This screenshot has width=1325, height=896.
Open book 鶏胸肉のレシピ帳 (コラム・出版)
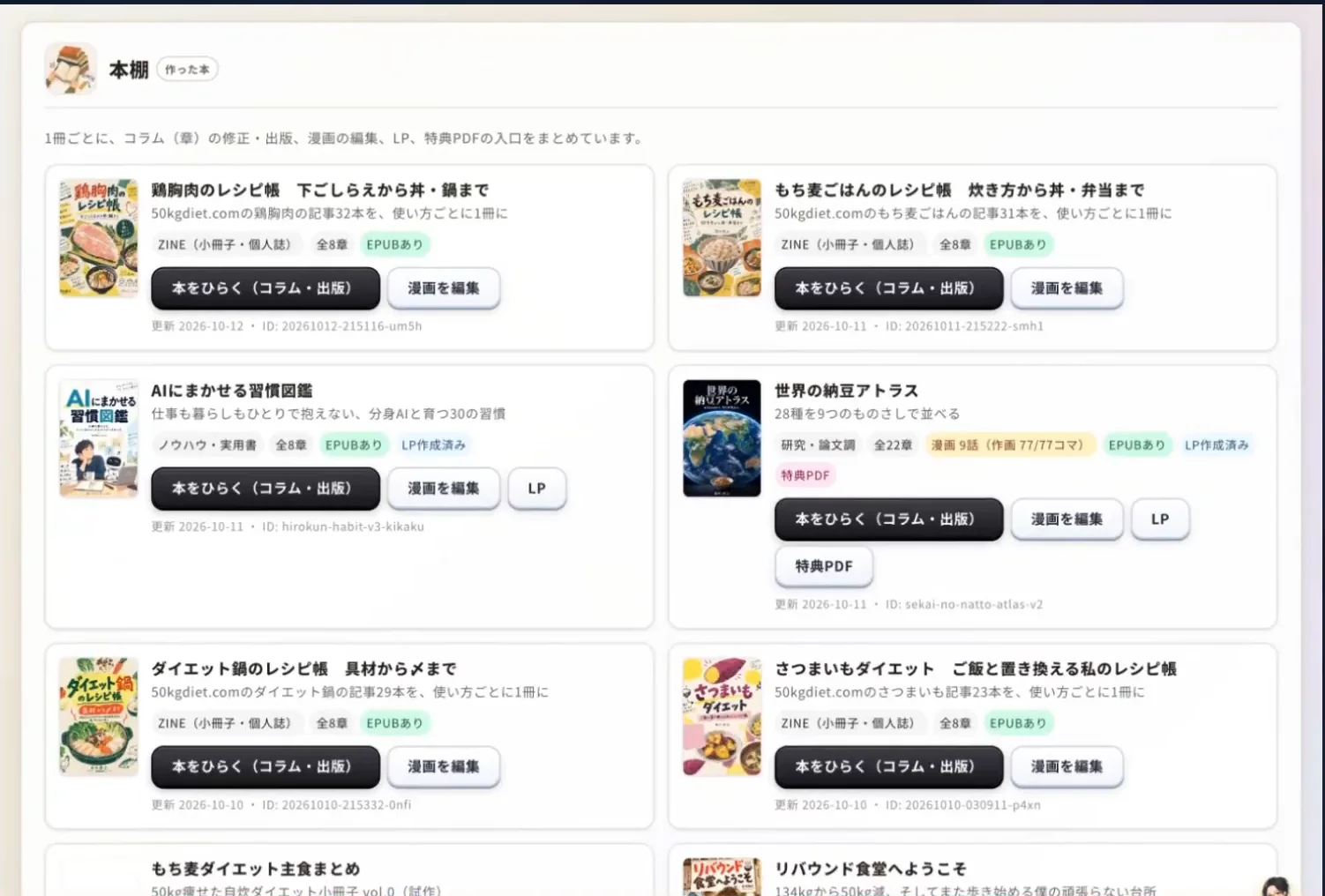266,288
